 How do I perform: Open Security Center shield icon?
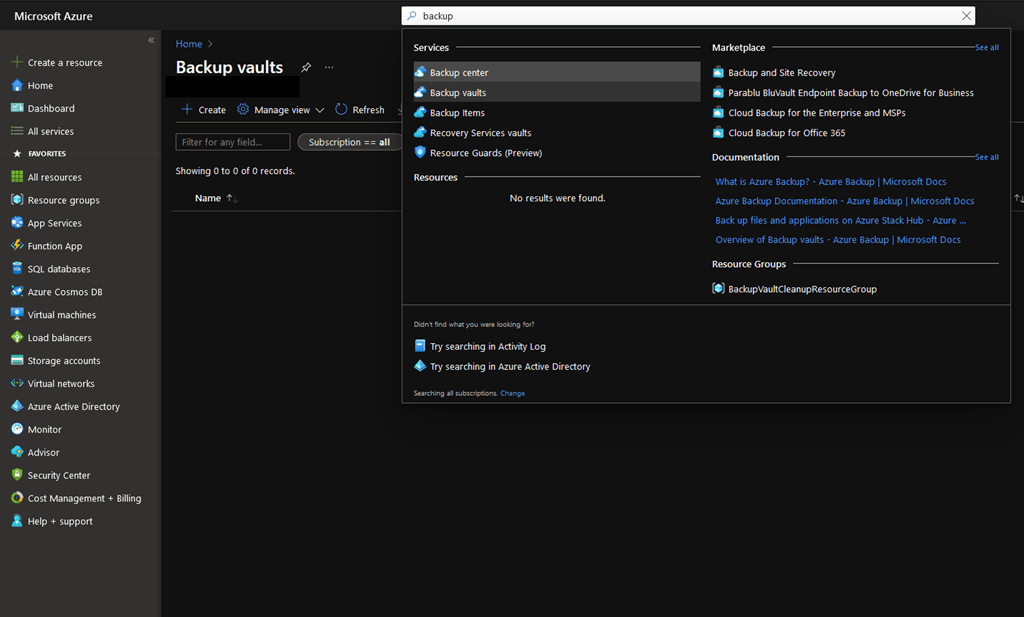click(17, 475)
